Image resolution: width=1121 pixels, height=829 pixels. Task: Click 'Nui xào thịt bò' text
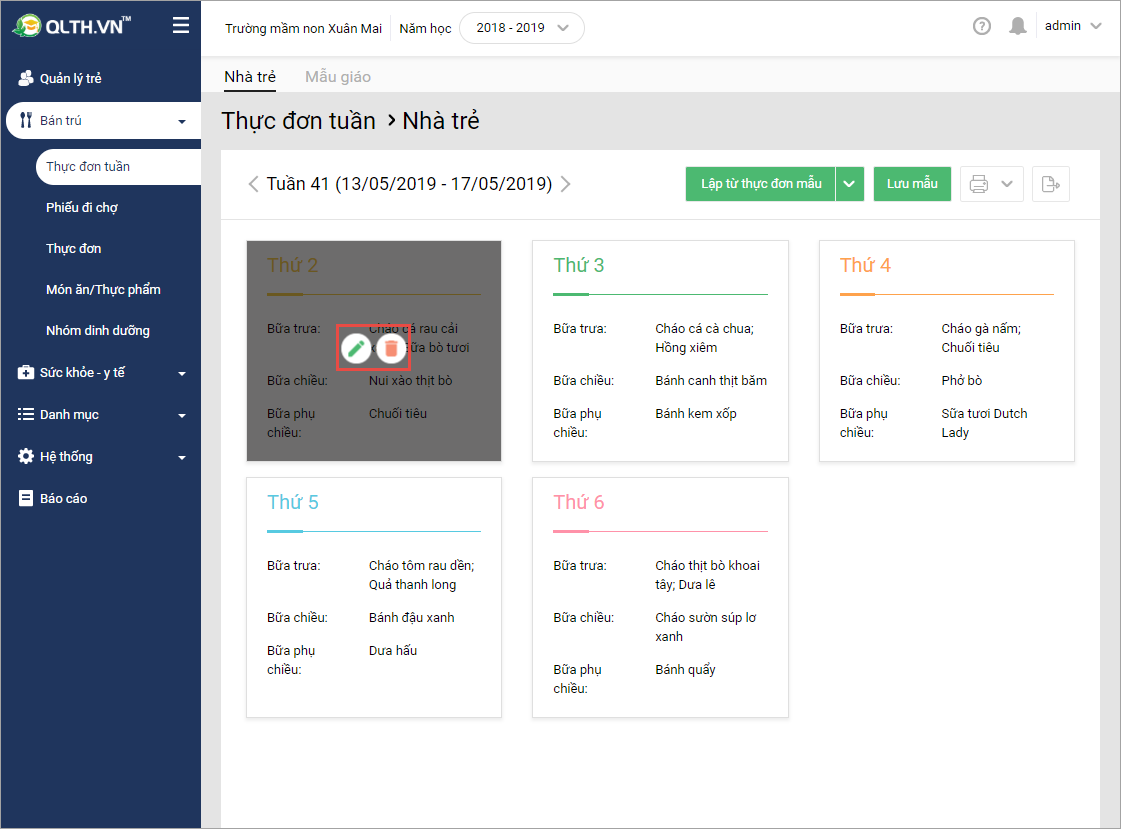point(410,381)
